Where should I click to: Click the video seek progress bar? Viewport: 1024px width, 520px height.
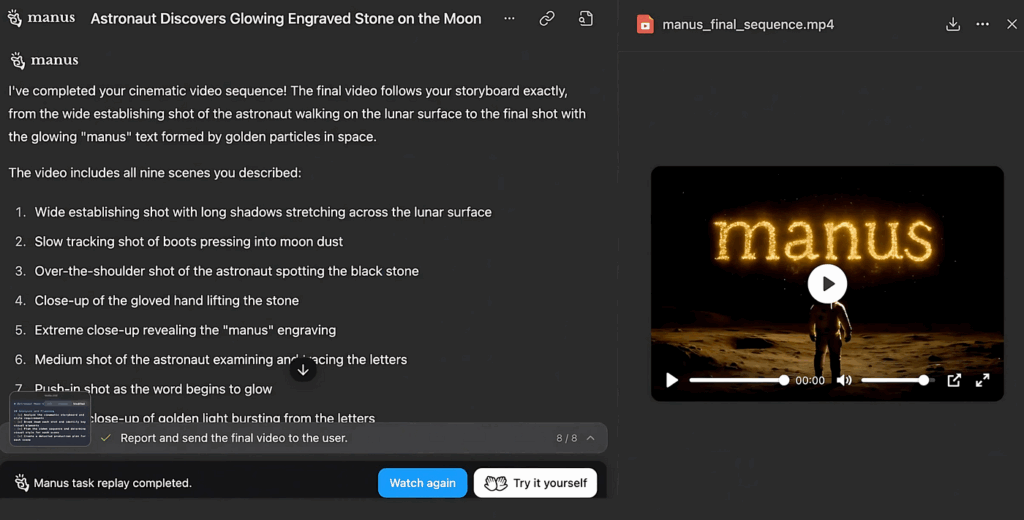[736, 380]
